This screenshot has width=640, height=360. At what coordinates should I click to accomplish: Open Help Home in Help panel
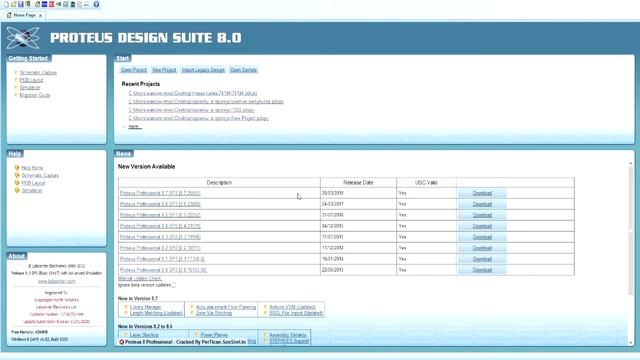tap(32, 168)
